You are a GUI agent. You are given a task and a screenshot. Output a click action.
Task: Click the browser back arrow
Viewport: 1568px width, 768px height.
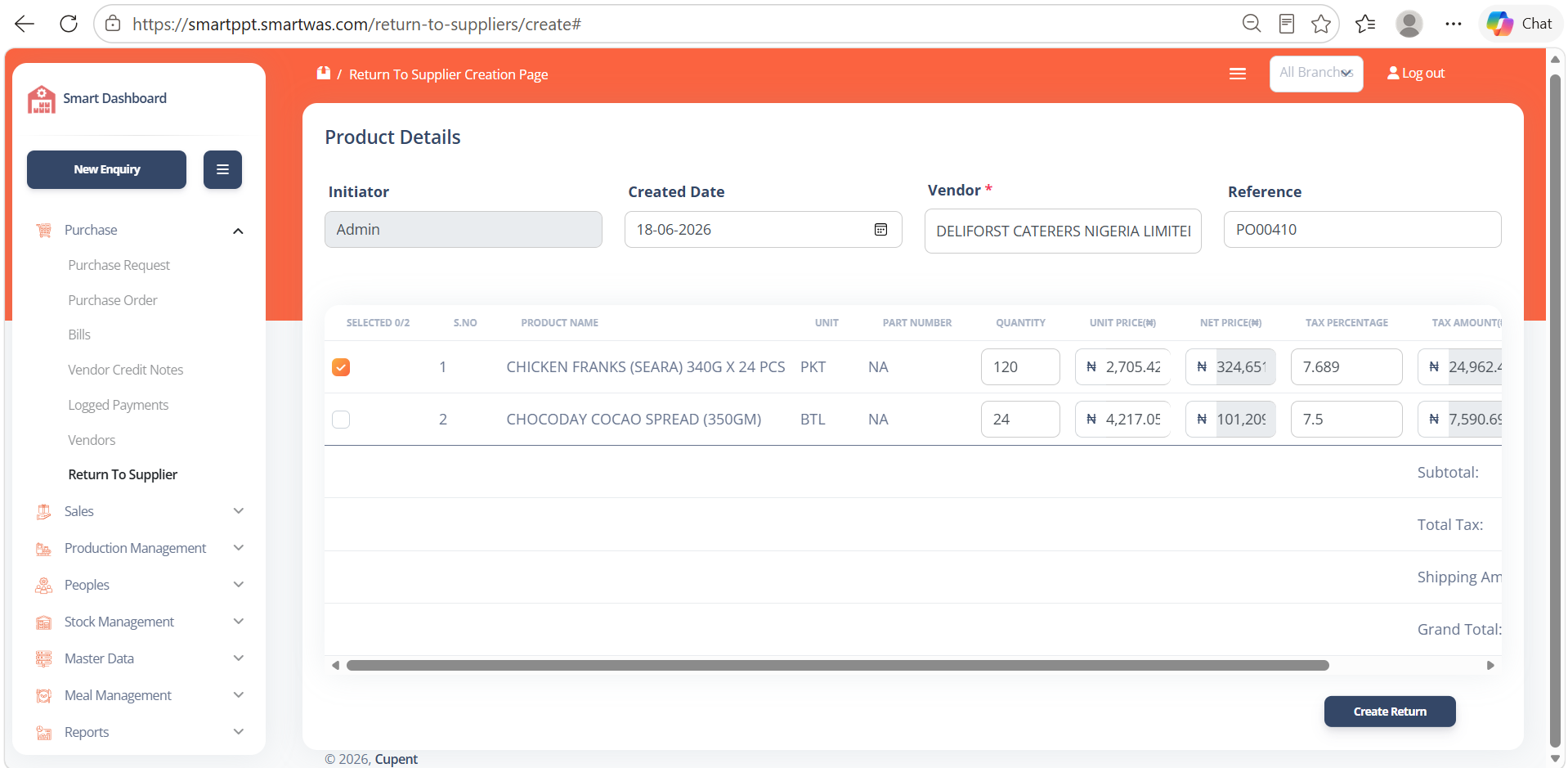(25, 24)
